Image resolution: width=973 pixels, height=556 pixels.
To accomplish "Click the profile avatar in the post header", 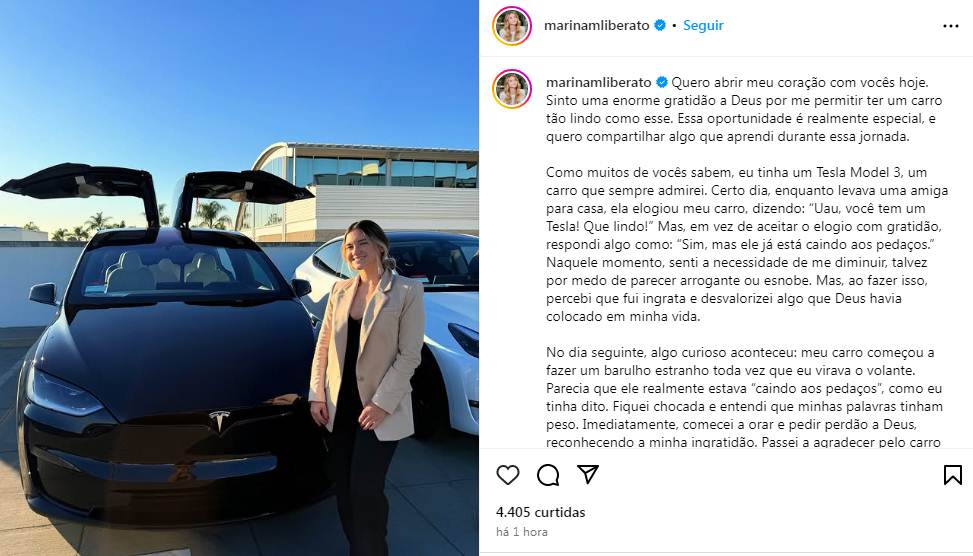I will click(512, 26).
